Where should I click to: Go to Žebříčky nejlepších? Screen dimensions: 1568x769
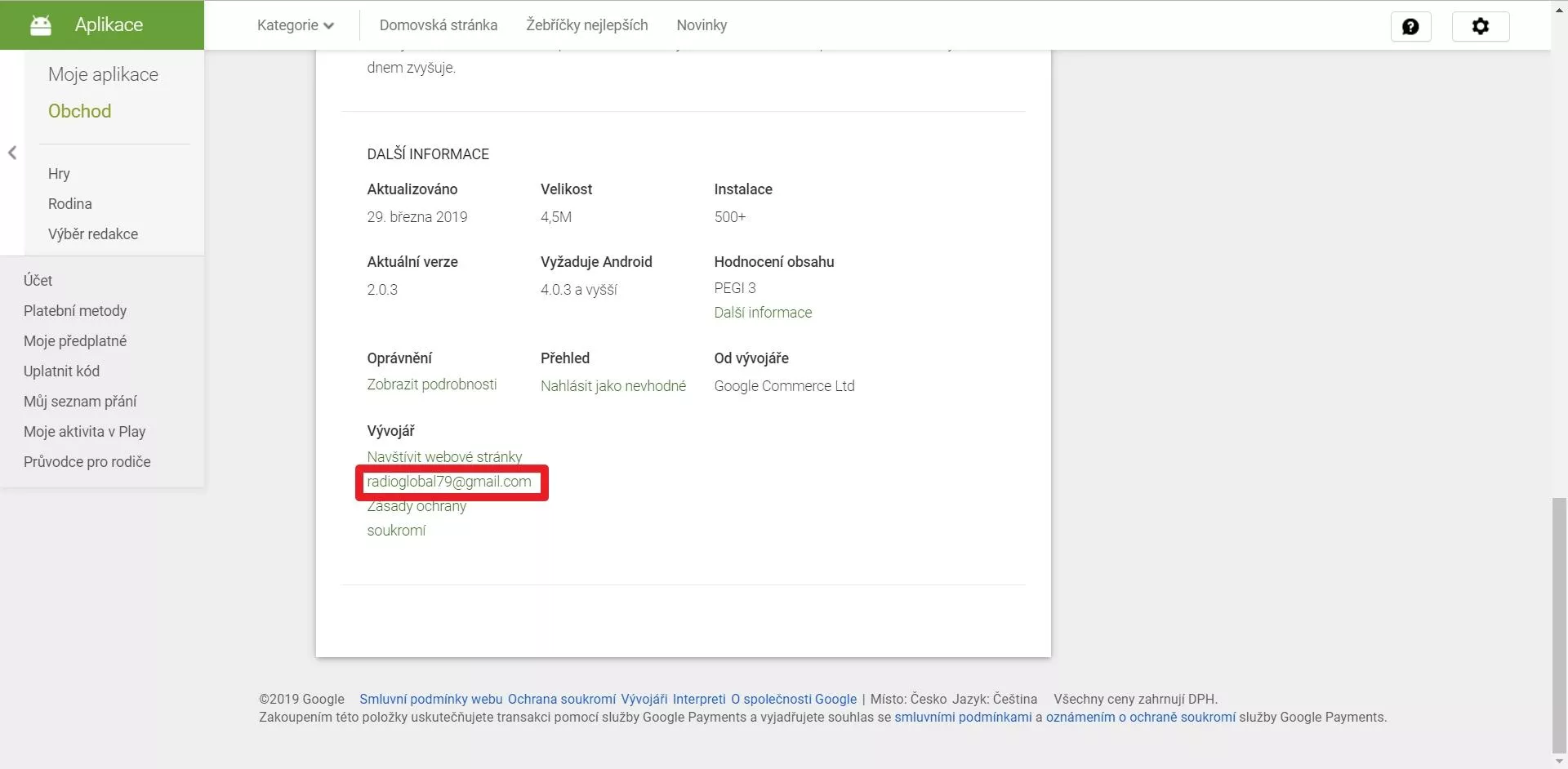(x=587, y=25)
